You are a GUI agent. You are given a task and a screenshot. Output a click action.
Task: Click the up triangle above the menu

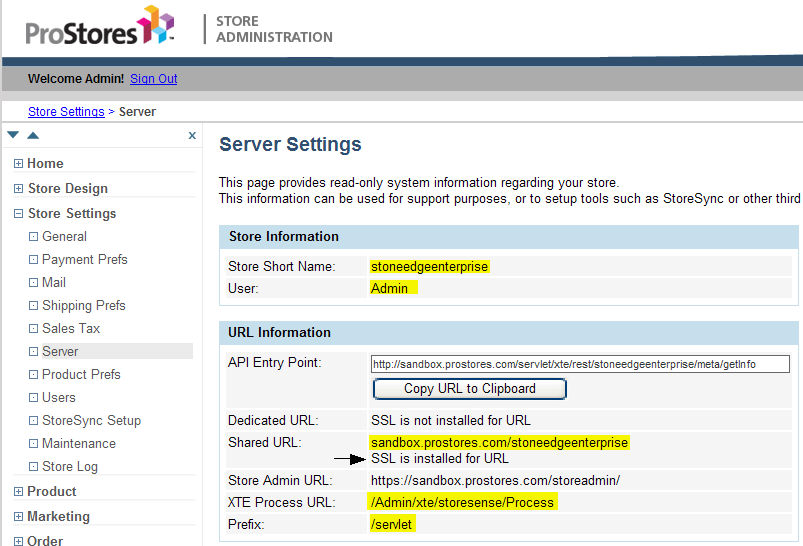pyautogui.click(x=33, y=135)
